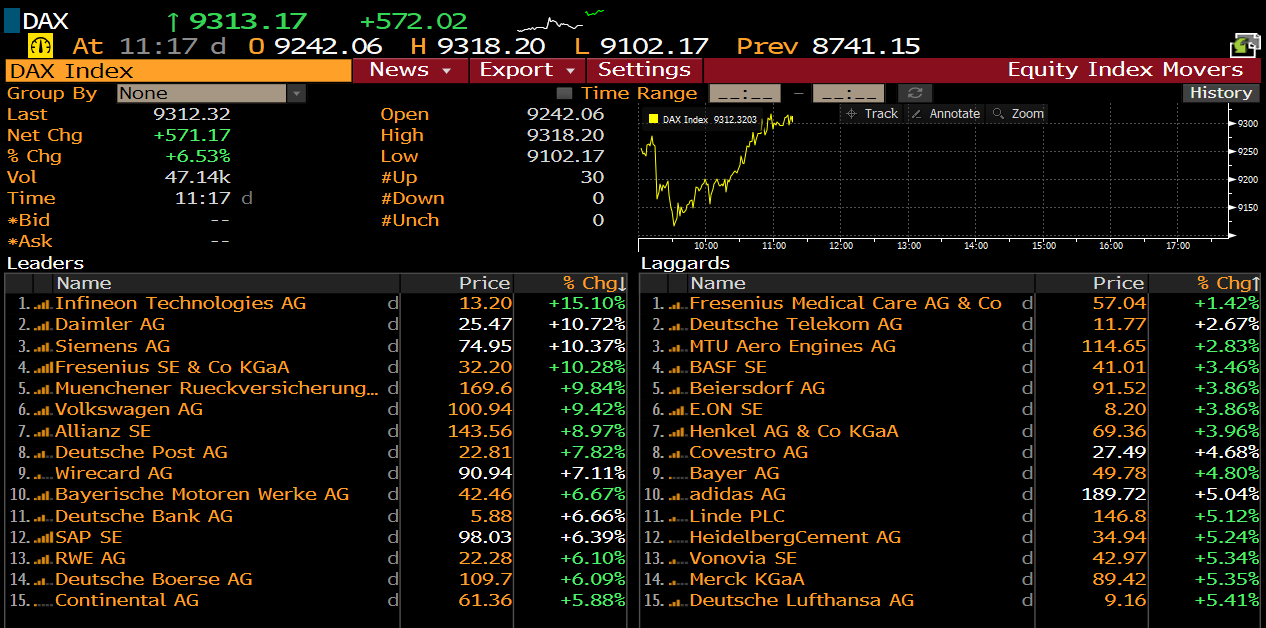The image size is (1266, 628).
Task: Enable the Time Range checkbox
Action: click(x=564, y=93)
